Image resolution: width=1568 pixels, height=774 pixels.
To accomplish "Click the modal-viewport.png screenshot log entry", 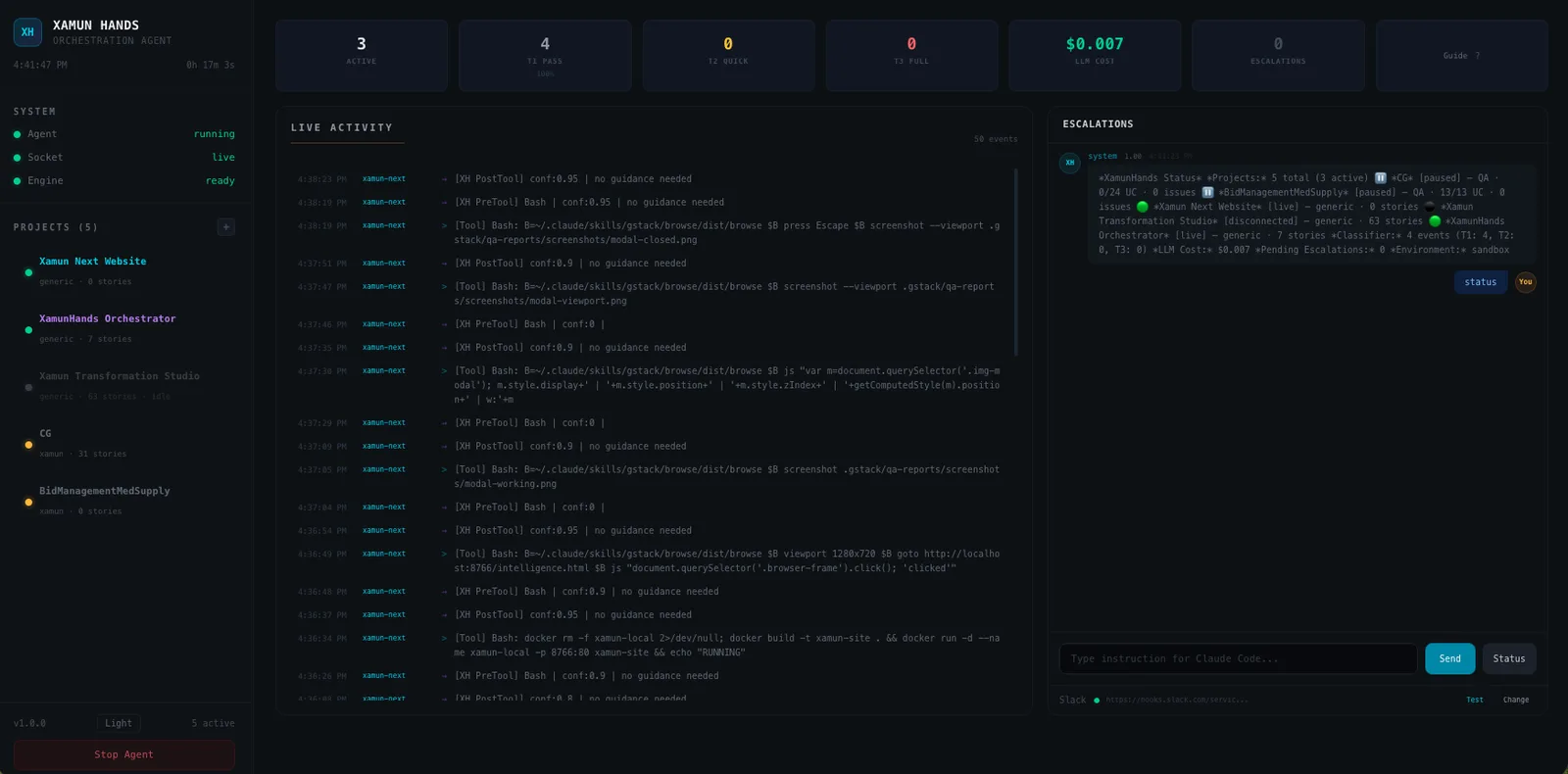I will pyautogui.click(x=652, y=293).
